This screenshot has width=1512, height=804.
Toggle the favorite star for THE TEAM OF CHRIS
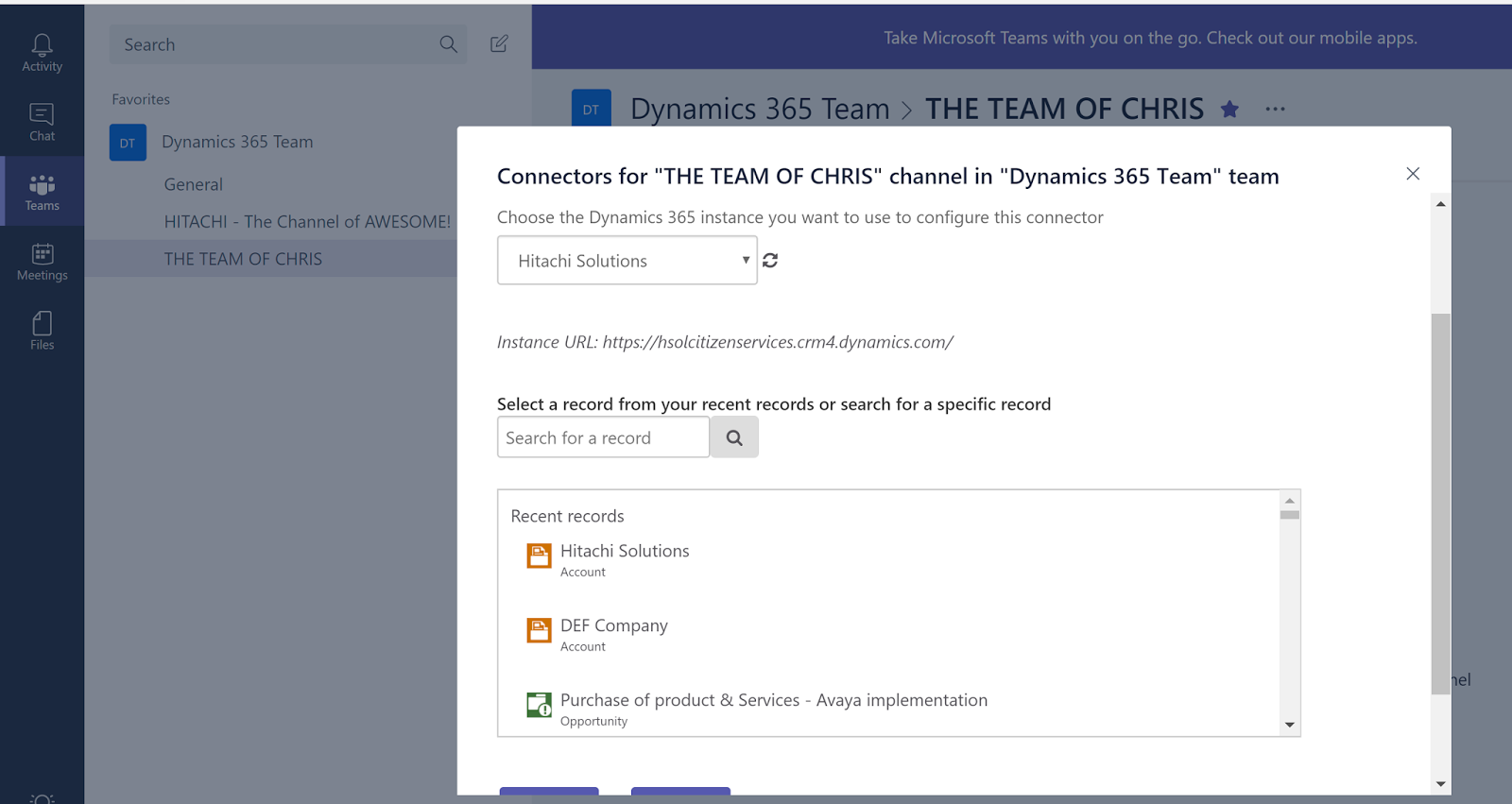click(1229, 110)
